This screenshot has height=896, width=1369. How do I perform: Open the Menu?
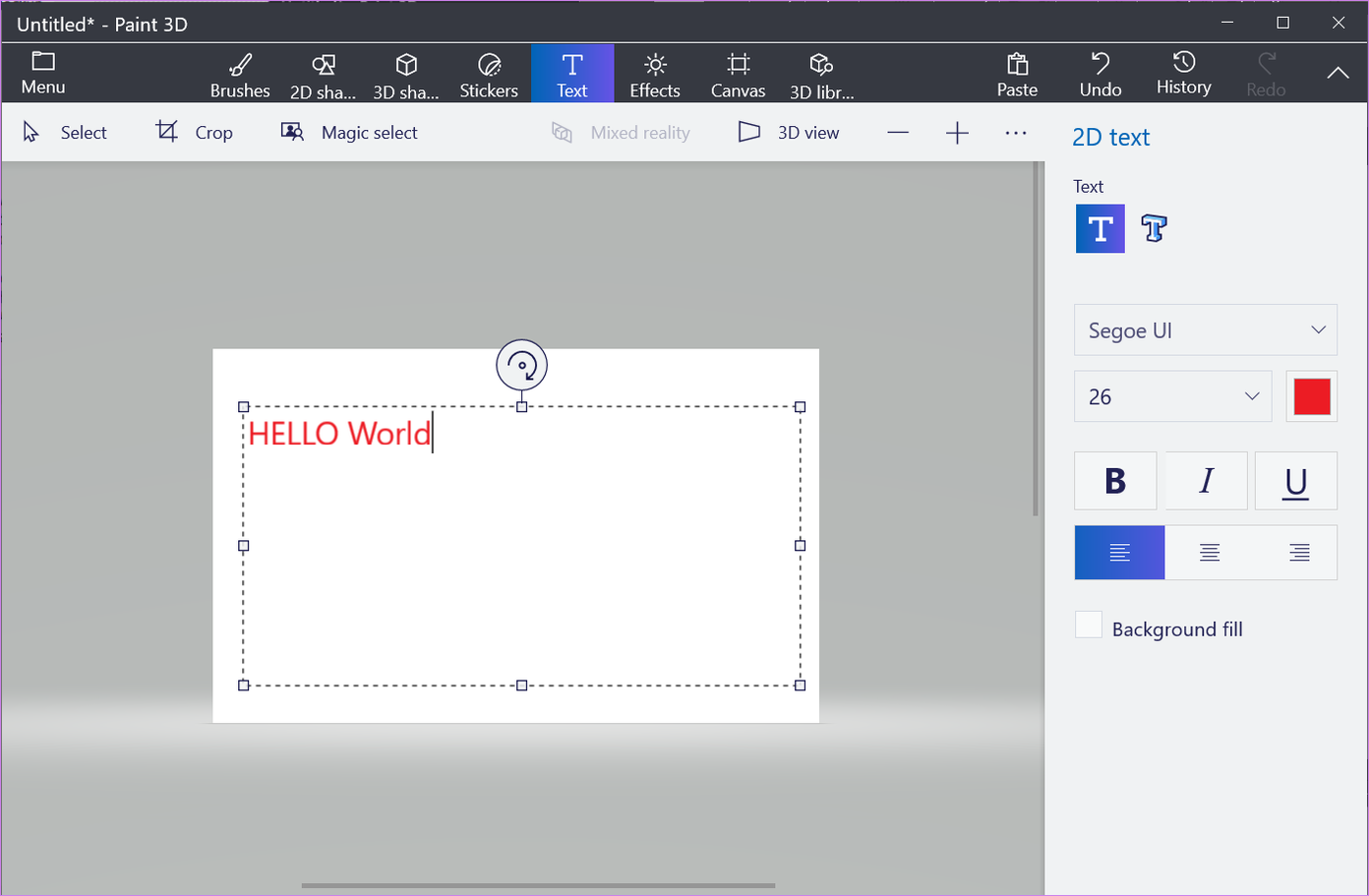[x=42, y=73]
